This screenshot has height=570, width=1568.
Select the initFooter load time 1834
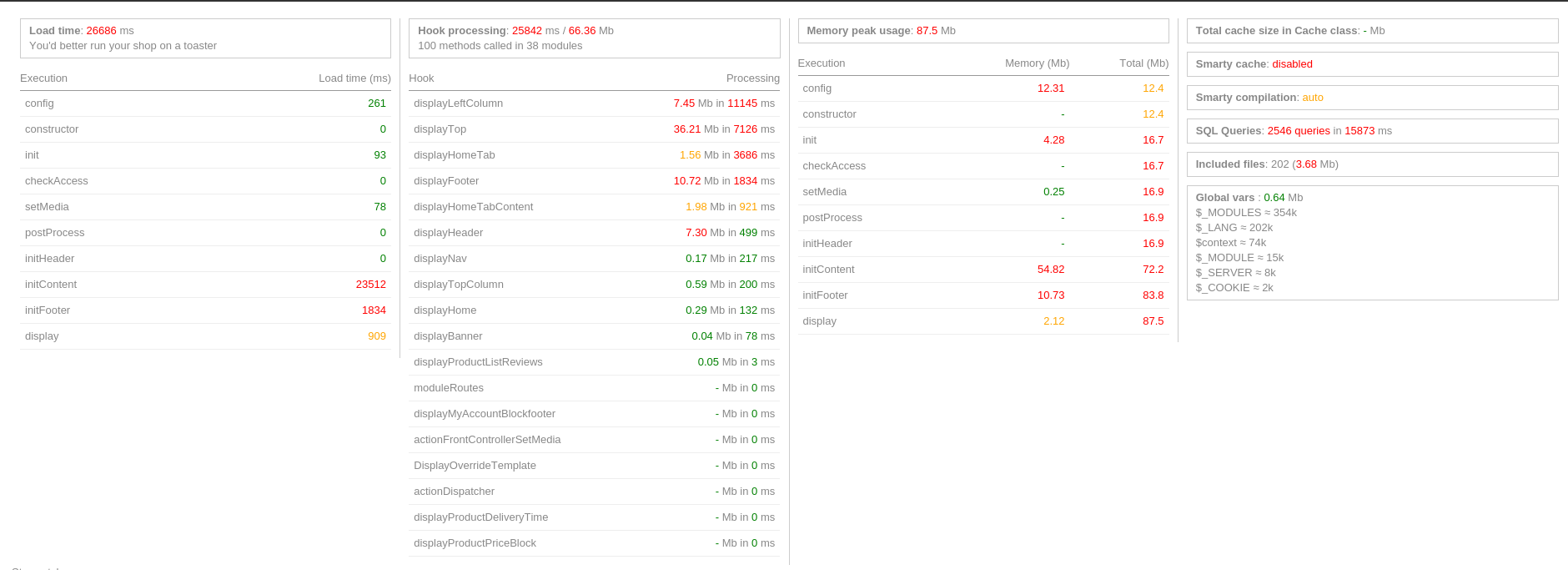coord(374,310)
